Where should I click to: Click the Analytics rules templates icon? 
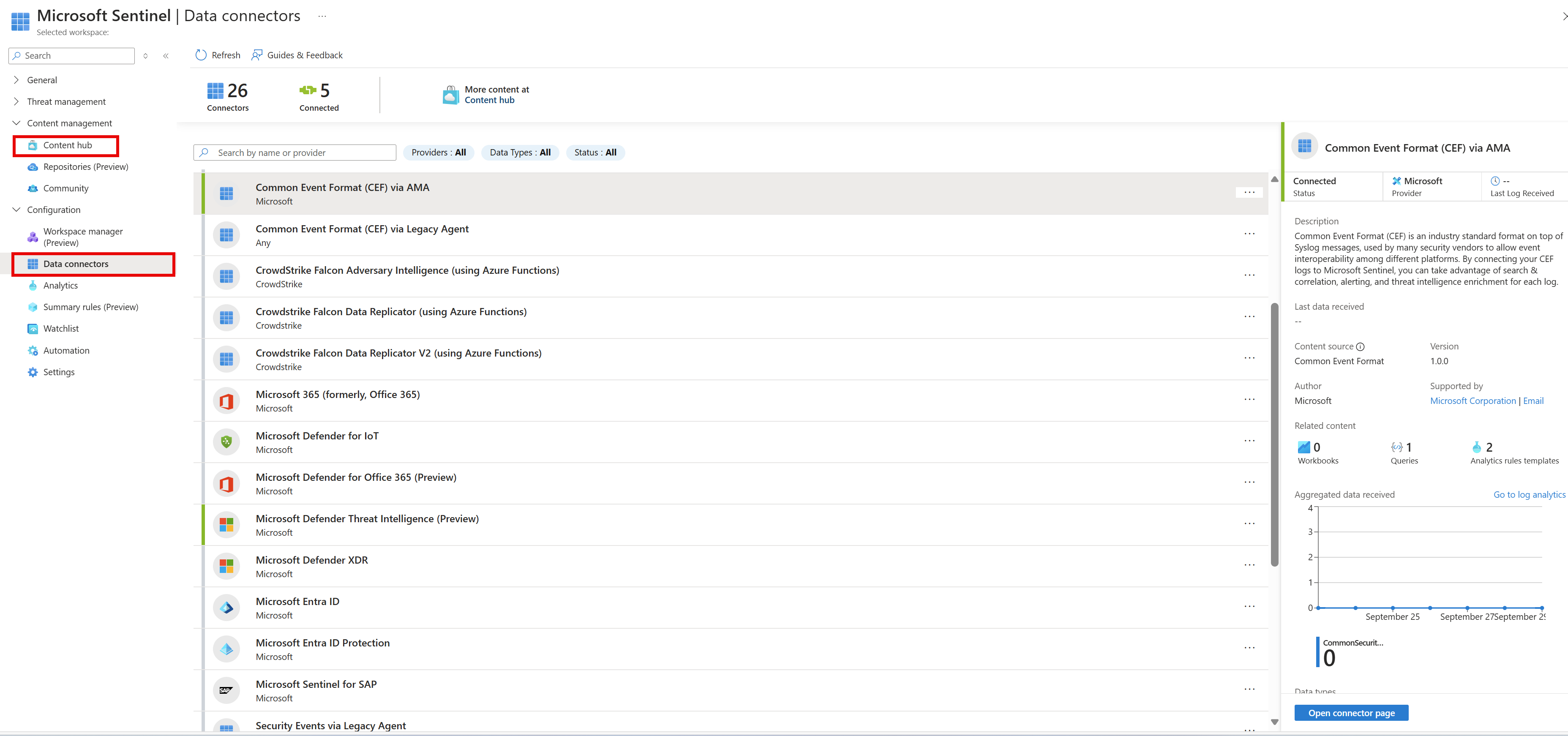pyautogui.click(x=1477, y=447)
